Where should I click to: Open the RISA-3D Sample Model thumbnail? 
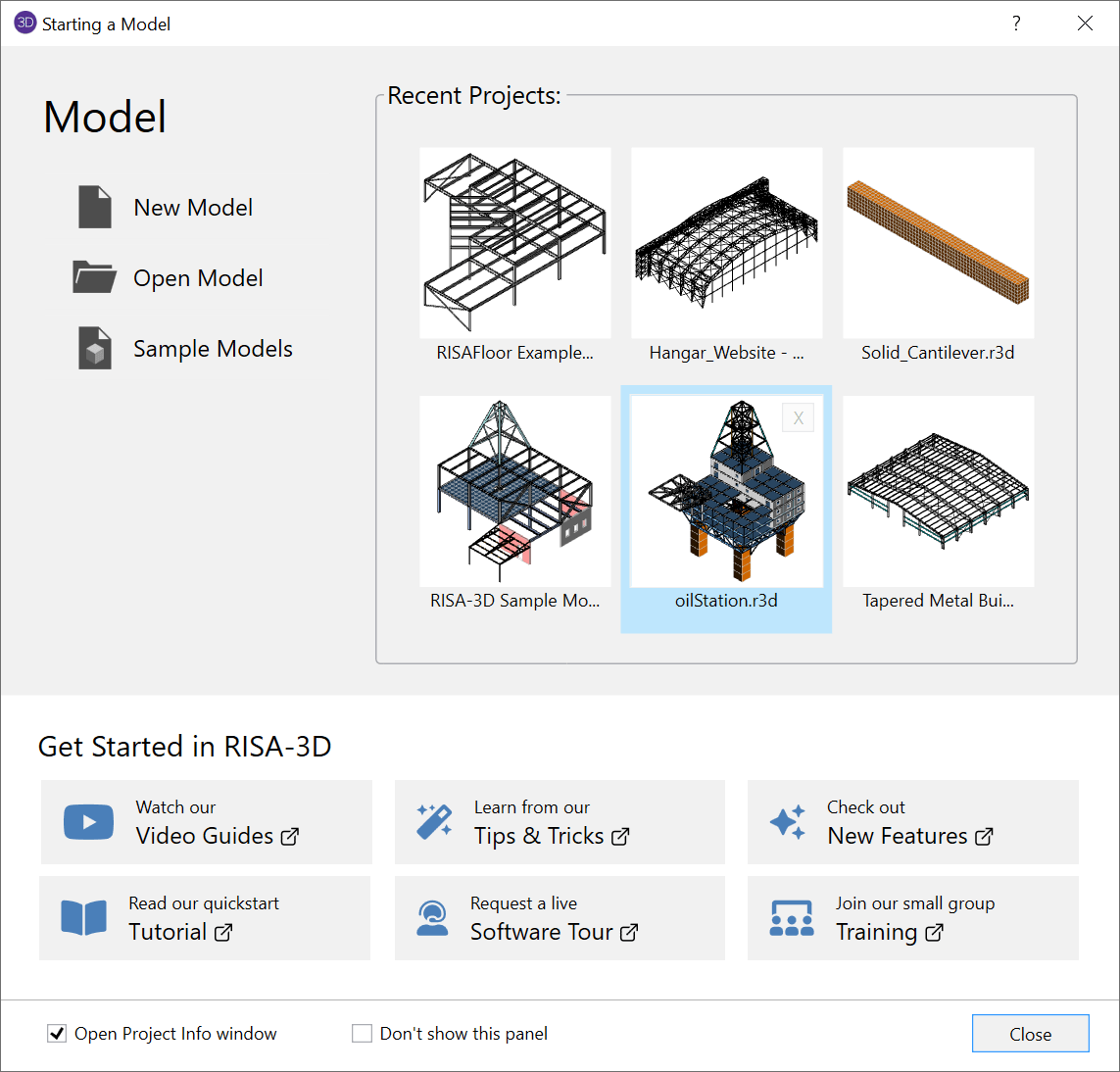pos(515,491)
